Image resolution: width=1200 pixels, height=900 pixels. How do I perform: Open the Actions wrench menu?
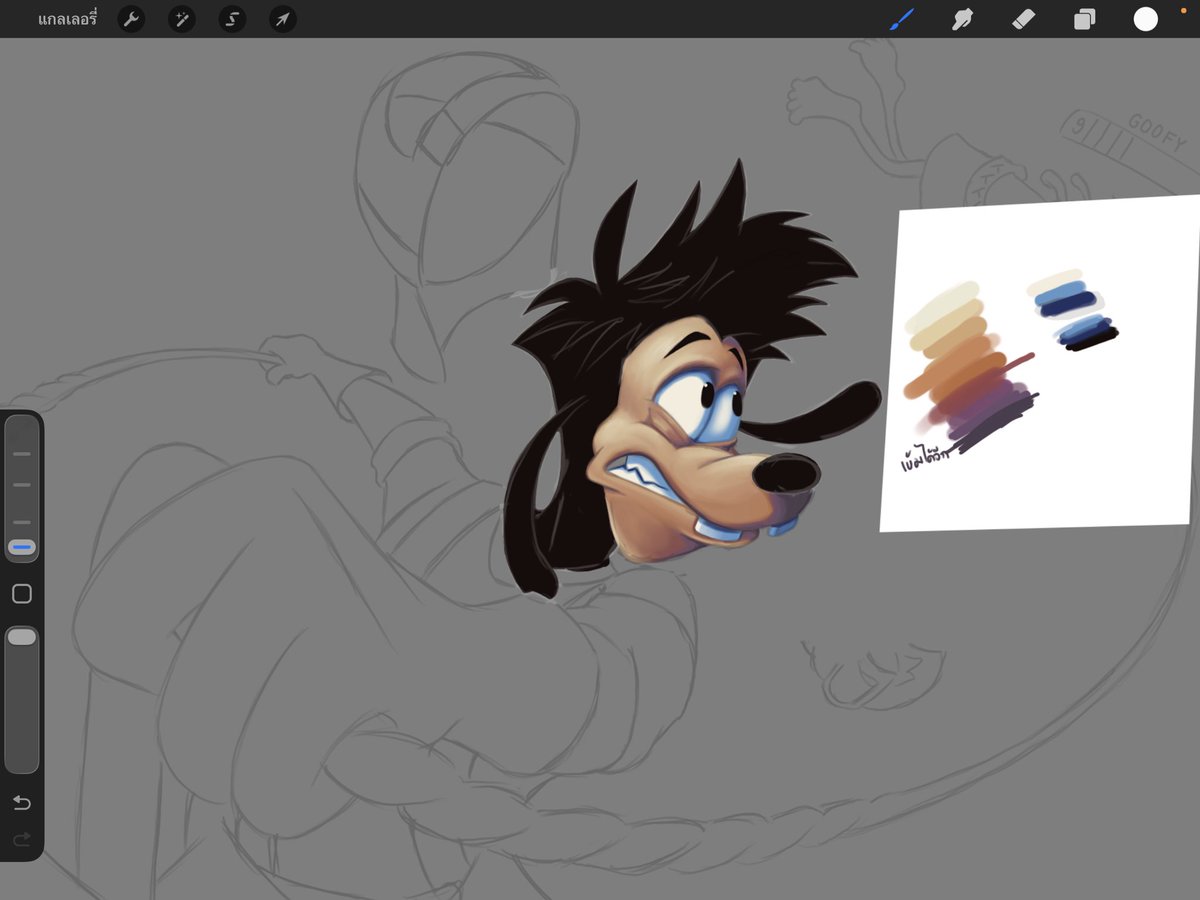pyautogui.click(x=131, y=19)
